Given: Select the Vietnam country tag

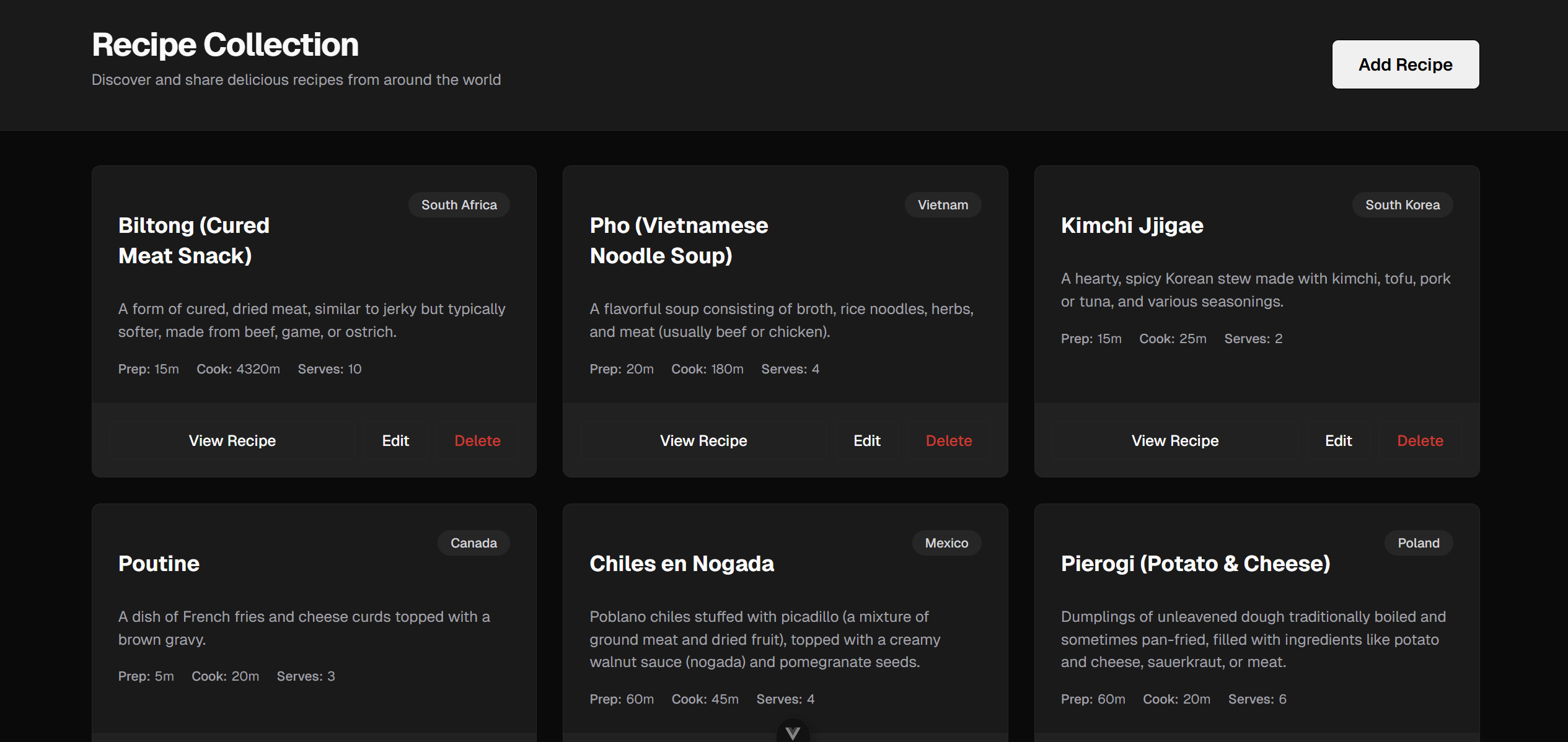Looking at the screenshot, I should [943, 205].
